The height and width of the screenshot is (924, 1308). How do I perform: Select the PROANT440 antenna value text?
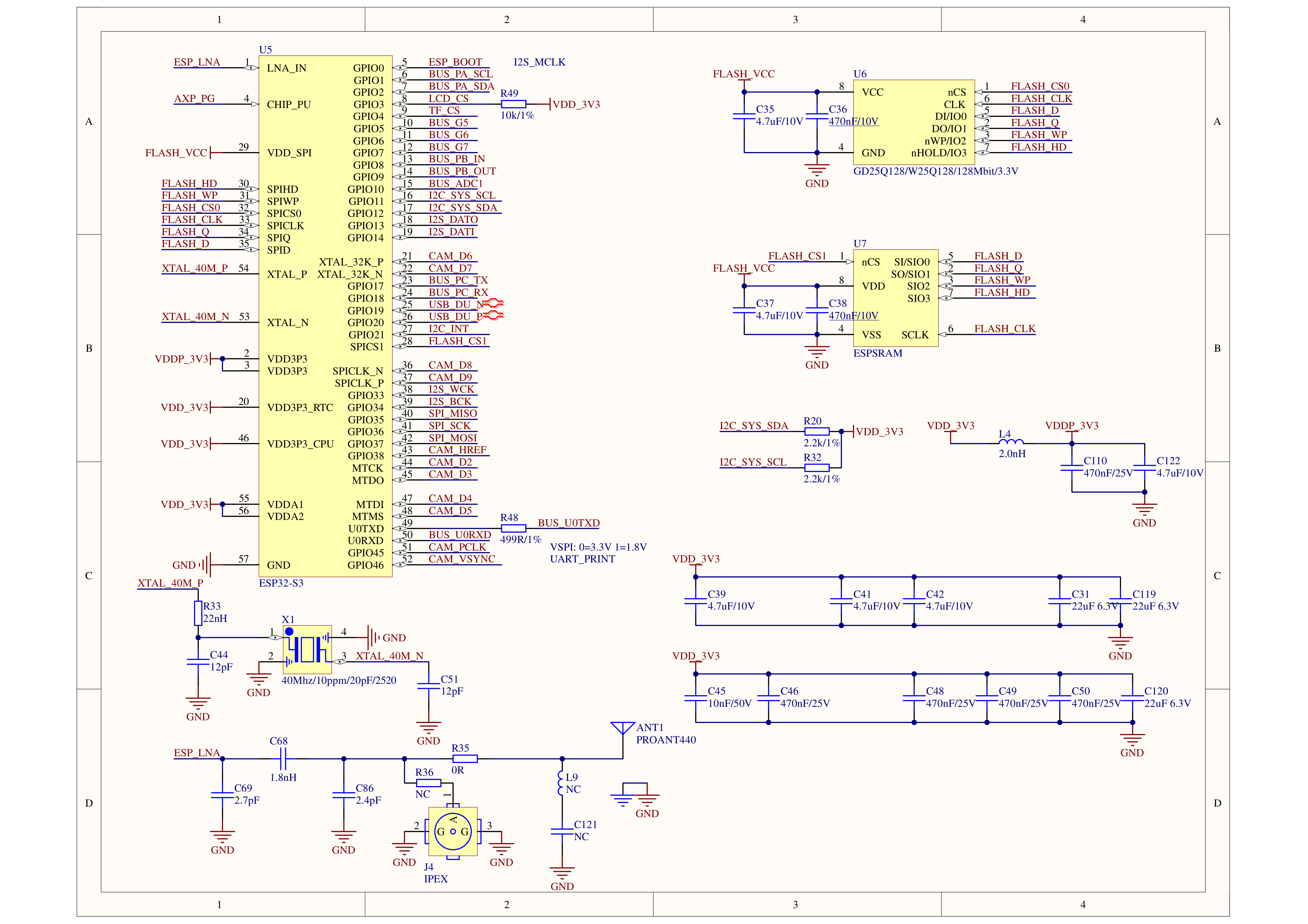coord(666,740)
